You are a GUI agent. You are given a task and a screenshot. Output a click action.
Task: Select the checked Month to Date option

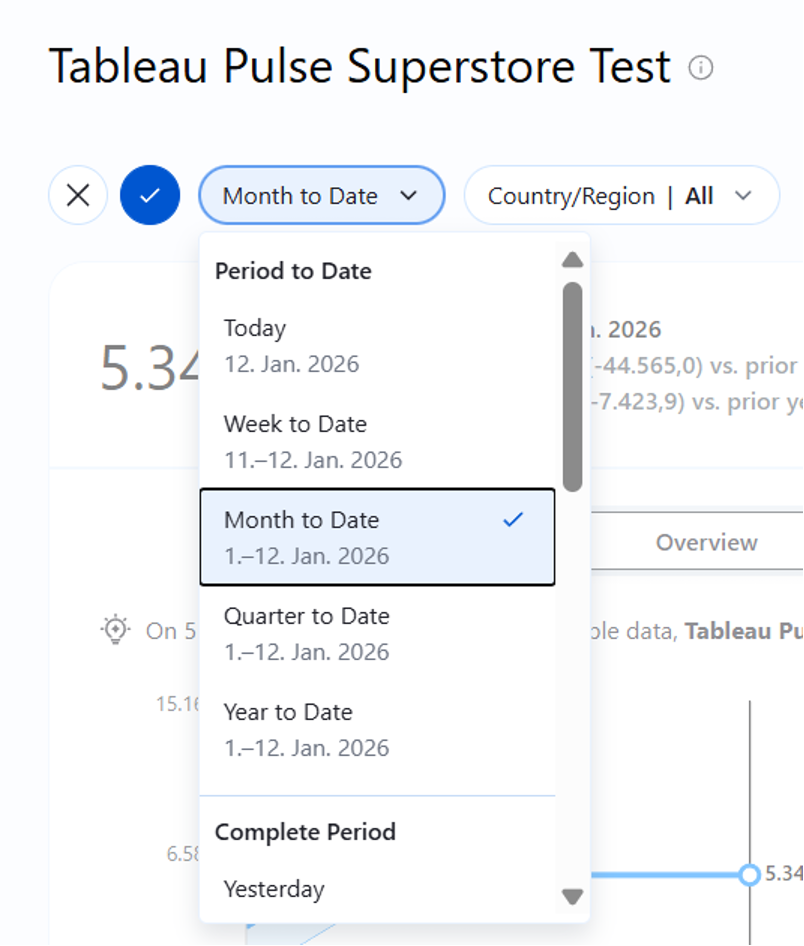(377, 537)
